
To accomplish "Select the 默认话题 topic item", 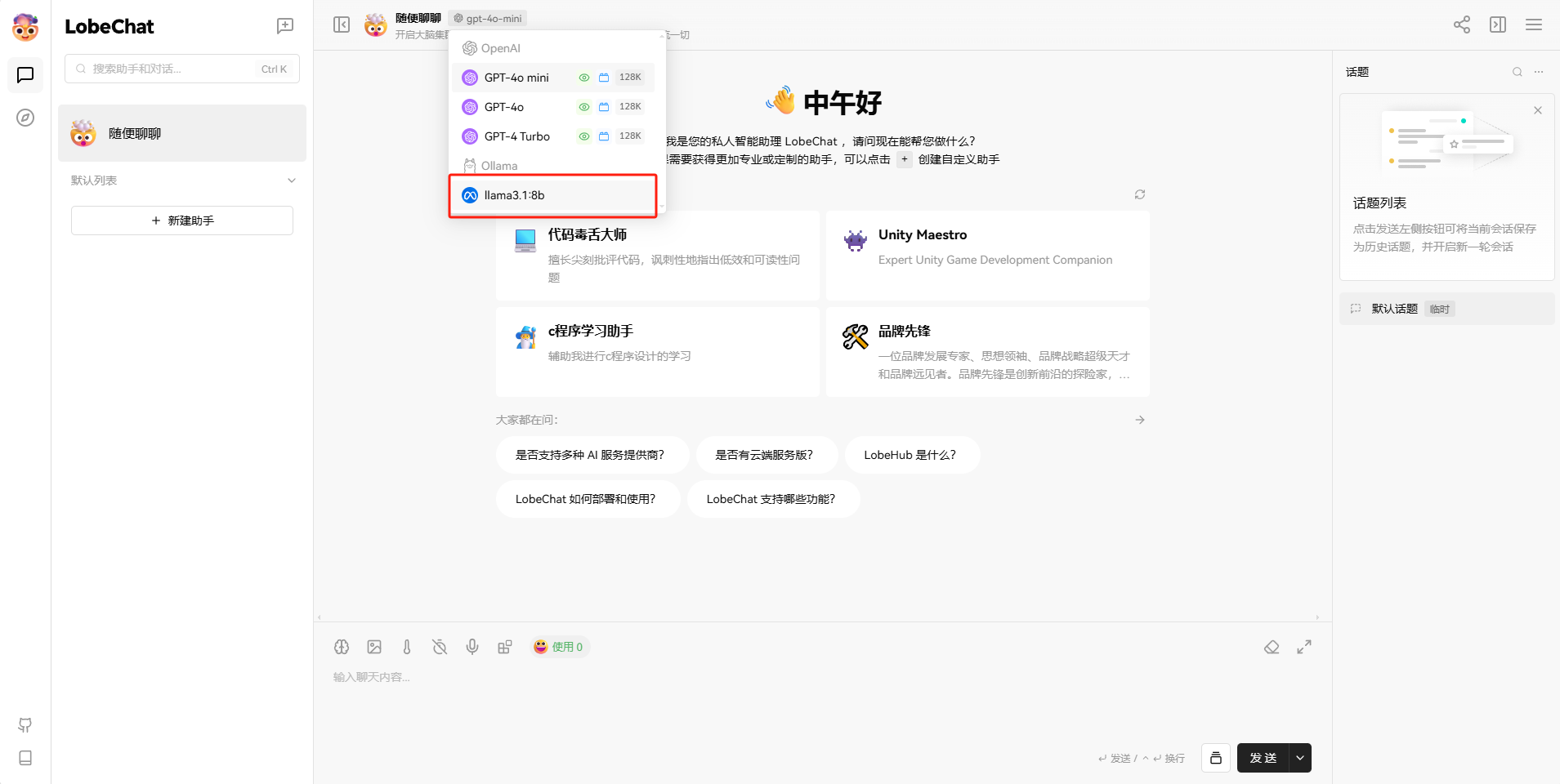I will (1446, 309).
